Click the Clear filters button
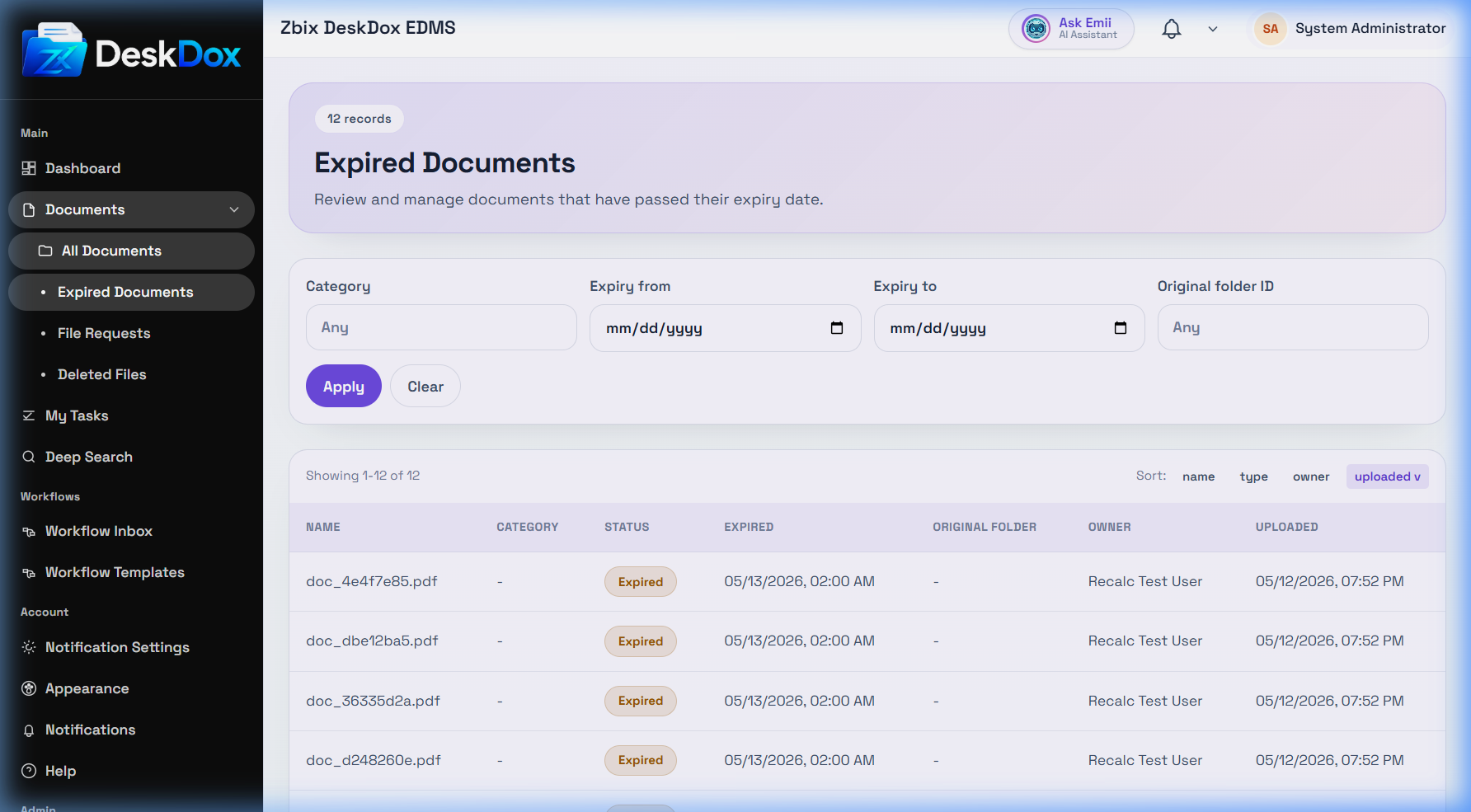Screen dimensions: 1471x812 pos(425,386)
